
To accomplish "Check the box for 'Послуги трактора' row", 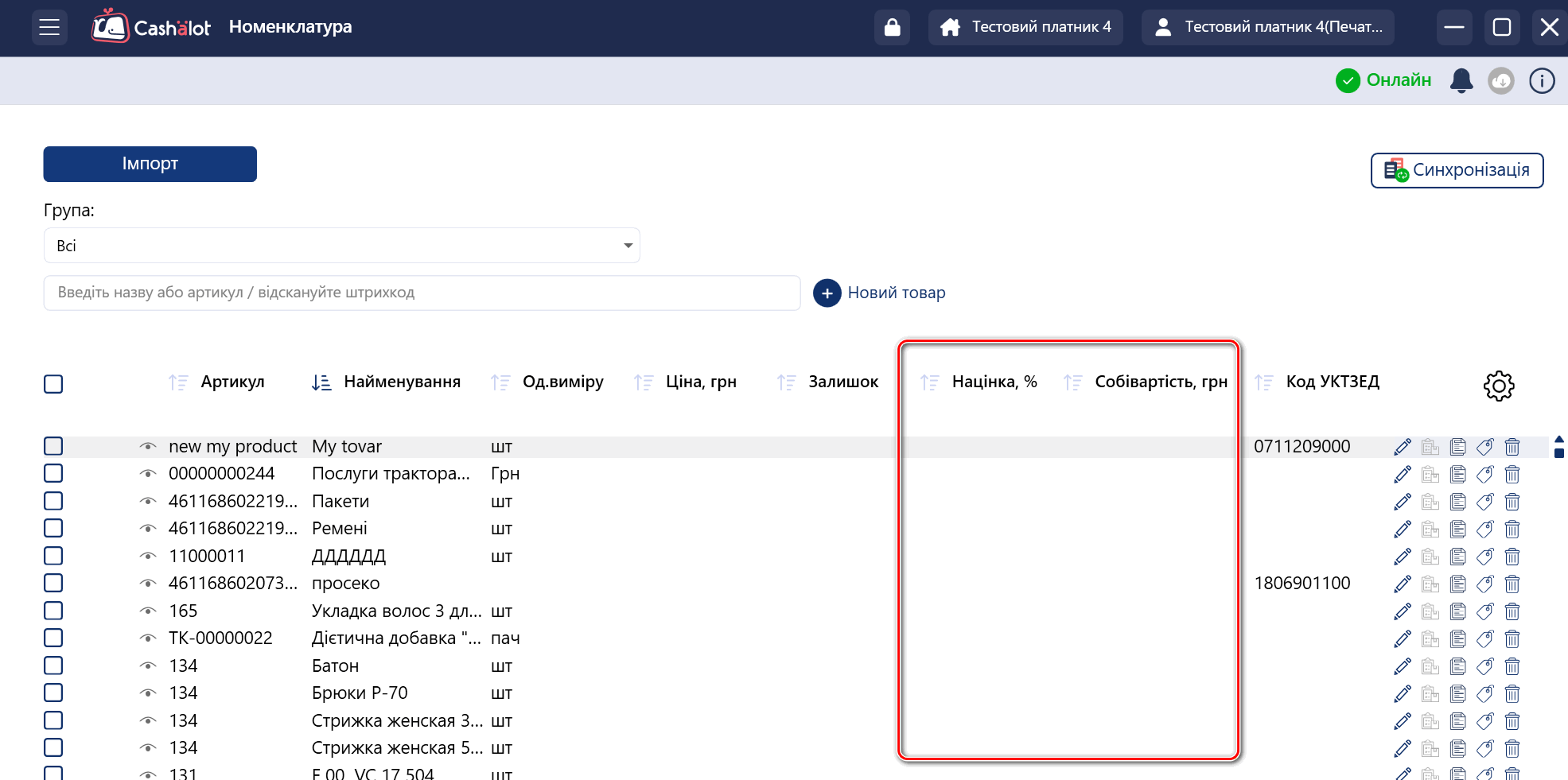I will point(53,474).
